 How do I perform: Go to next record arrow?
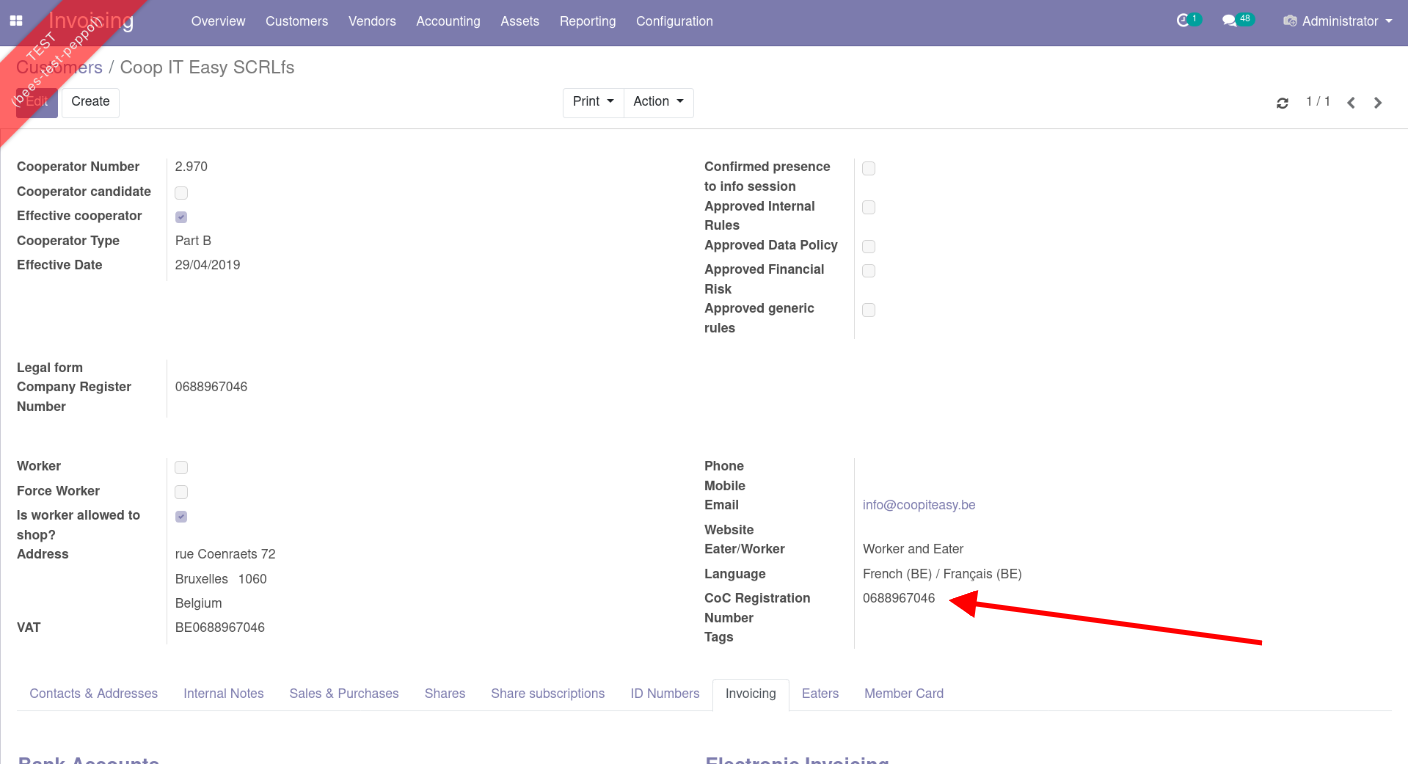1378,103
